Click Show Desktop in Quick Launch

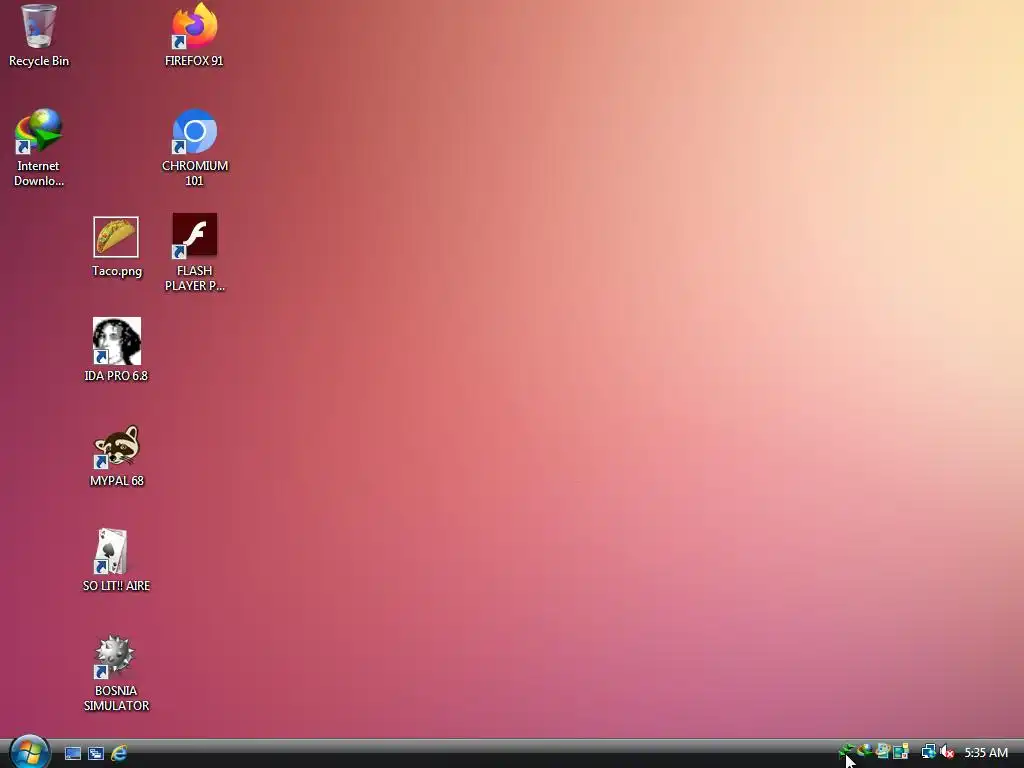click(x=72, y=753)
